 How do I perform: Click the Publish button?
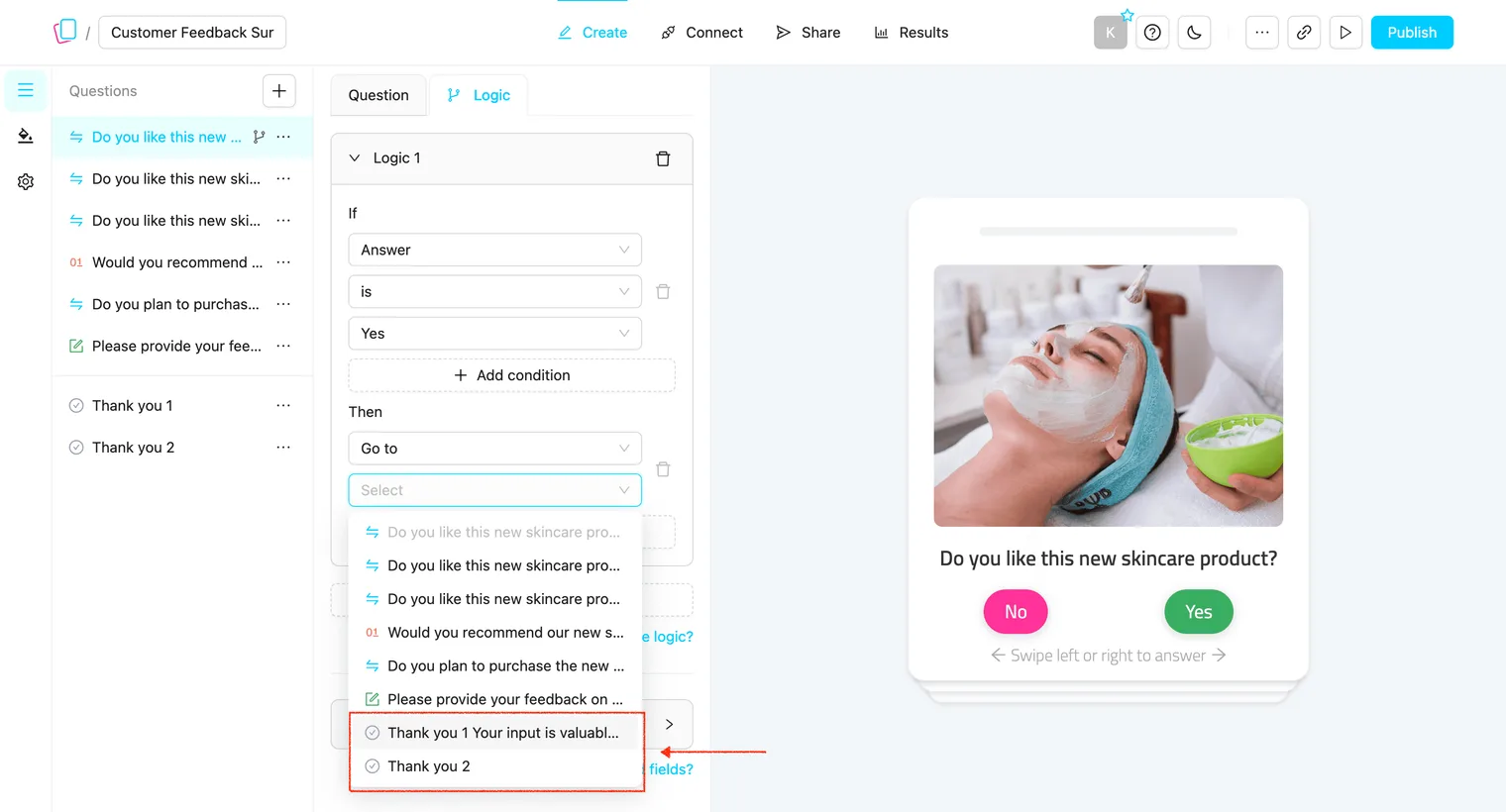(x=1412, y=33)
